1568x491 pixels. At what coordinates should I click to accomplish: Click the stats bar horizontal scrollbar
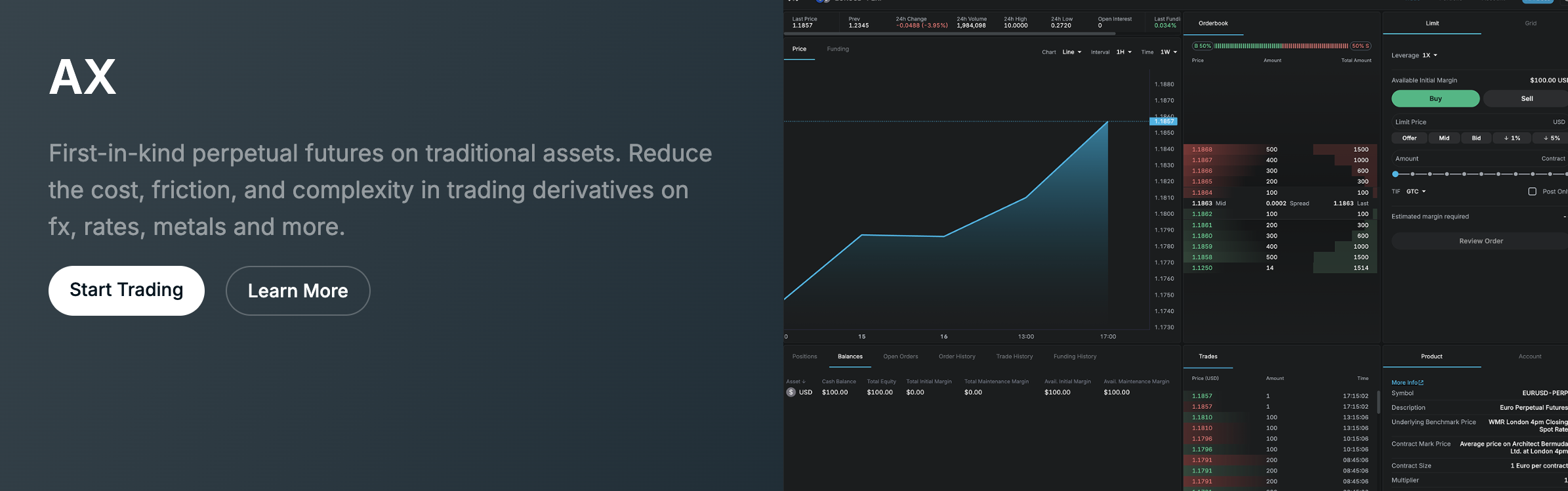950,33
